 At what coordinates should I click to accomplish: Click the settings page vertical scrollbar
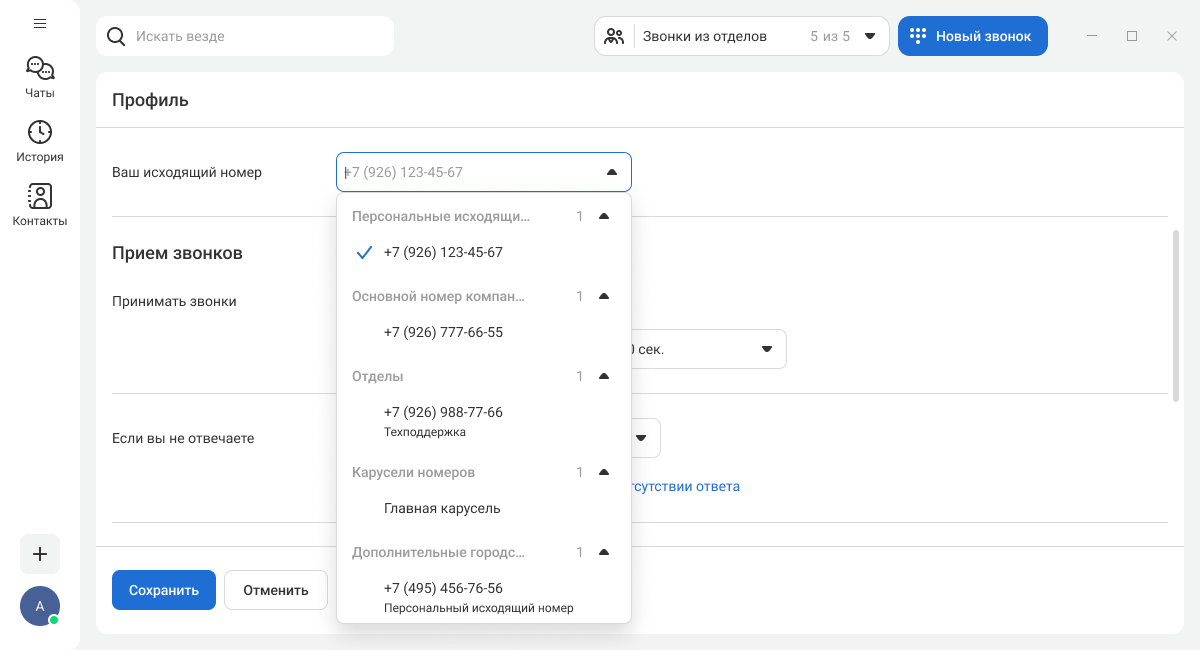tap(1176, 315)
